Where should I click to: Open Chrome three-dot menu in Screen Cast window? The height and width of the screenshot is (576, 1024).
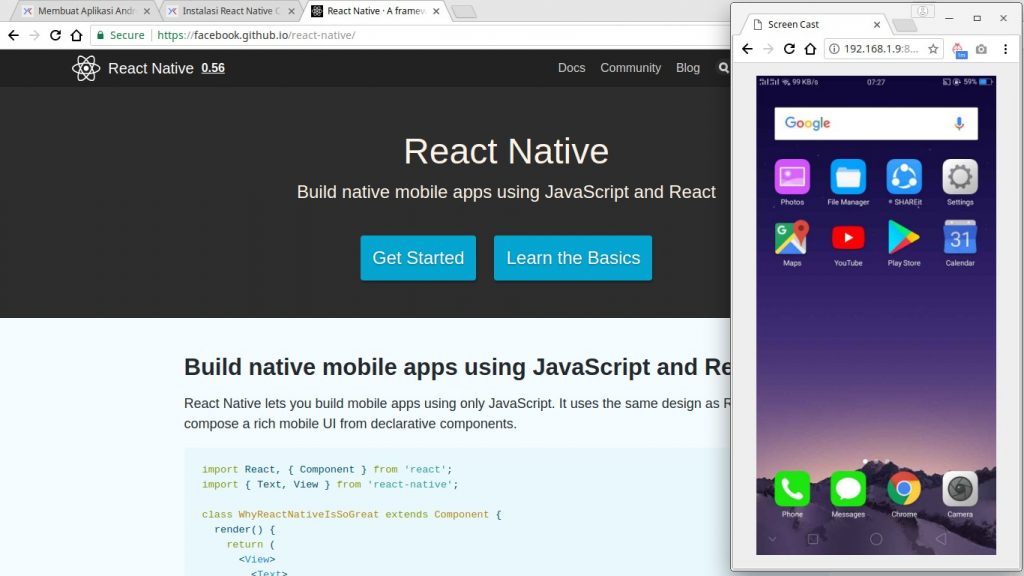pos(1005,49)
